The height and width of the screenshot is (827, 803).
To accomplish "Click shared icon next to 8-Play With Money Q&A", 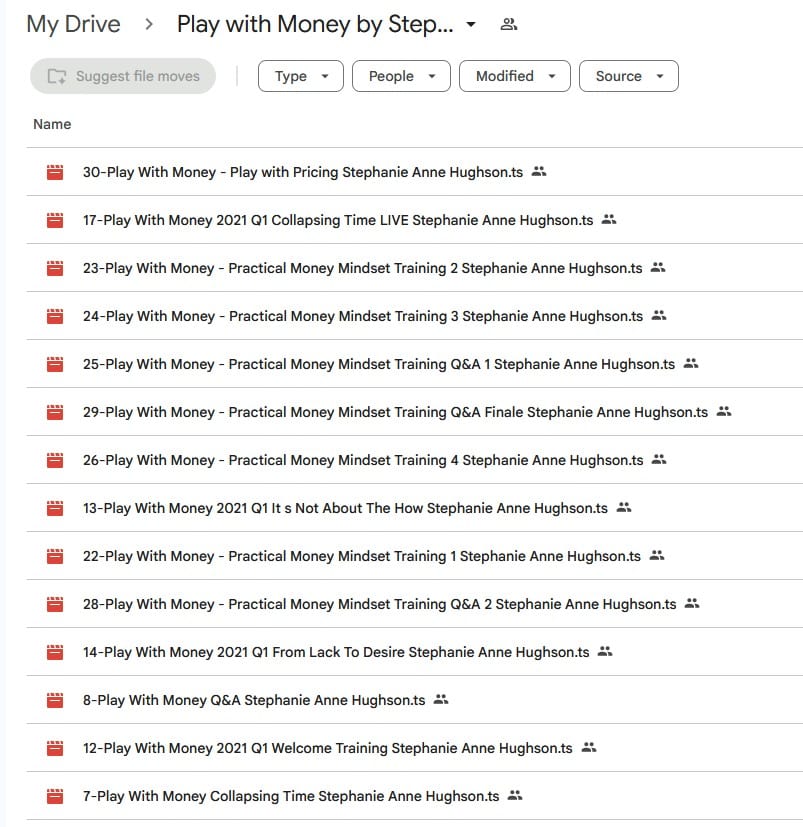I will coord(441,699).
